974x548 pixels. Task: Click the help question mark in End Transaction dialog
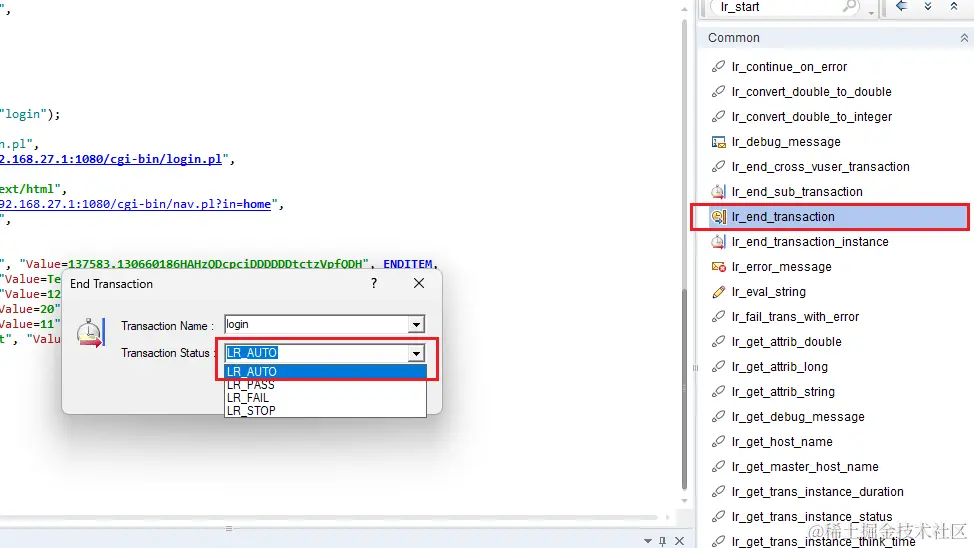(374, 283)
